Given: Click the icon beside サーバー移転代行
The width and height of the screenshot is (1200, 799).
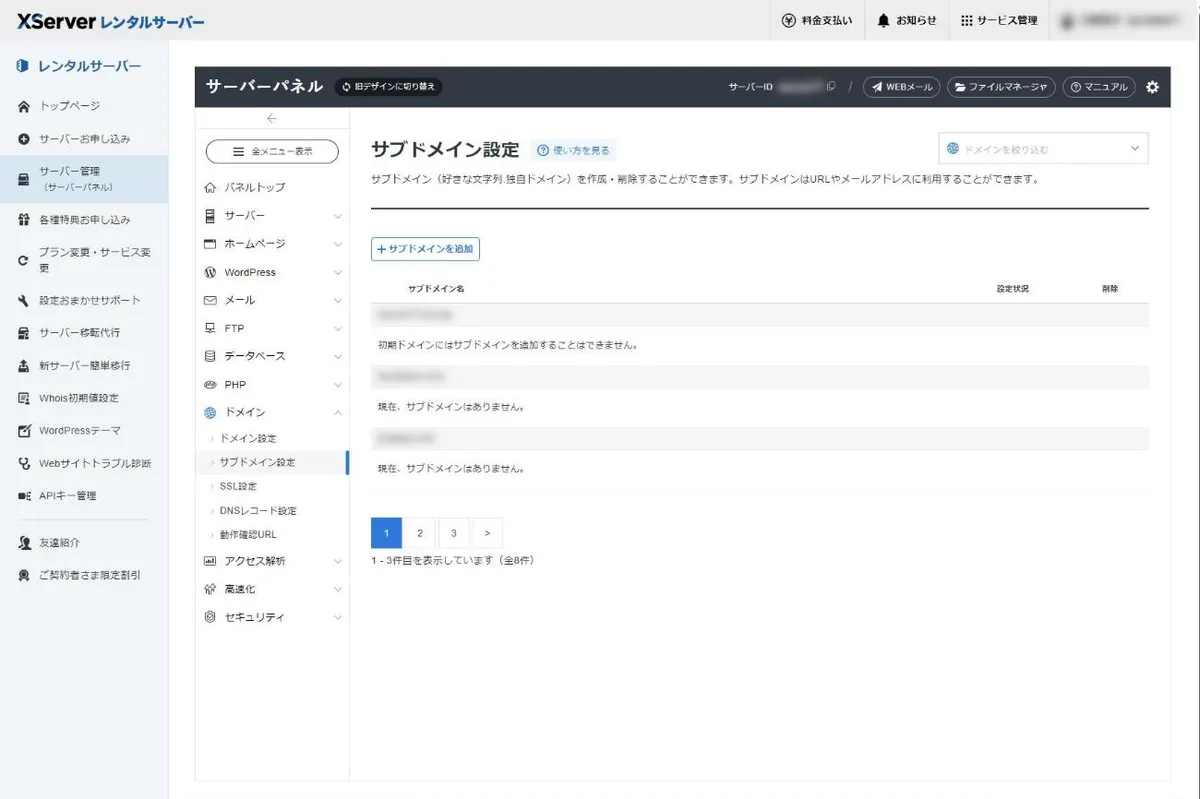Looking at the screenshot, I should (24, 333).
